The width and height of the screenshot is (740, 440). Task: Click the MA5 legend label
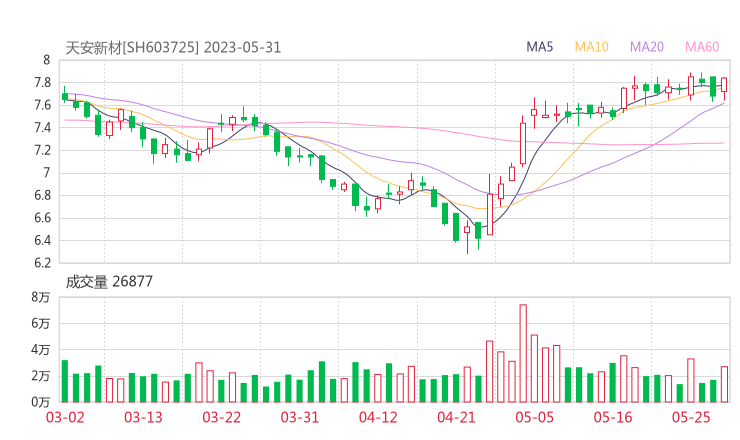539,47
